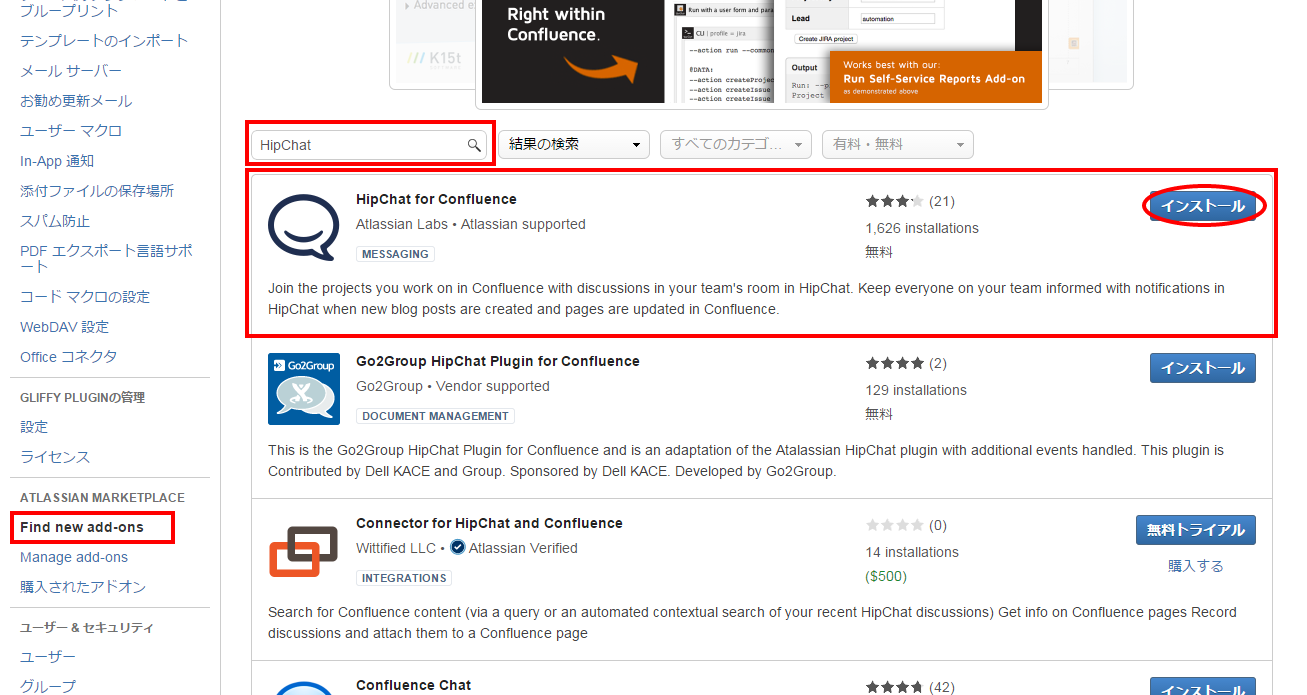This screenshot has height=695, width=1307.
Task: Open HipChat for Confluence title
Action: pyautogui.click(x=436, y=199)
